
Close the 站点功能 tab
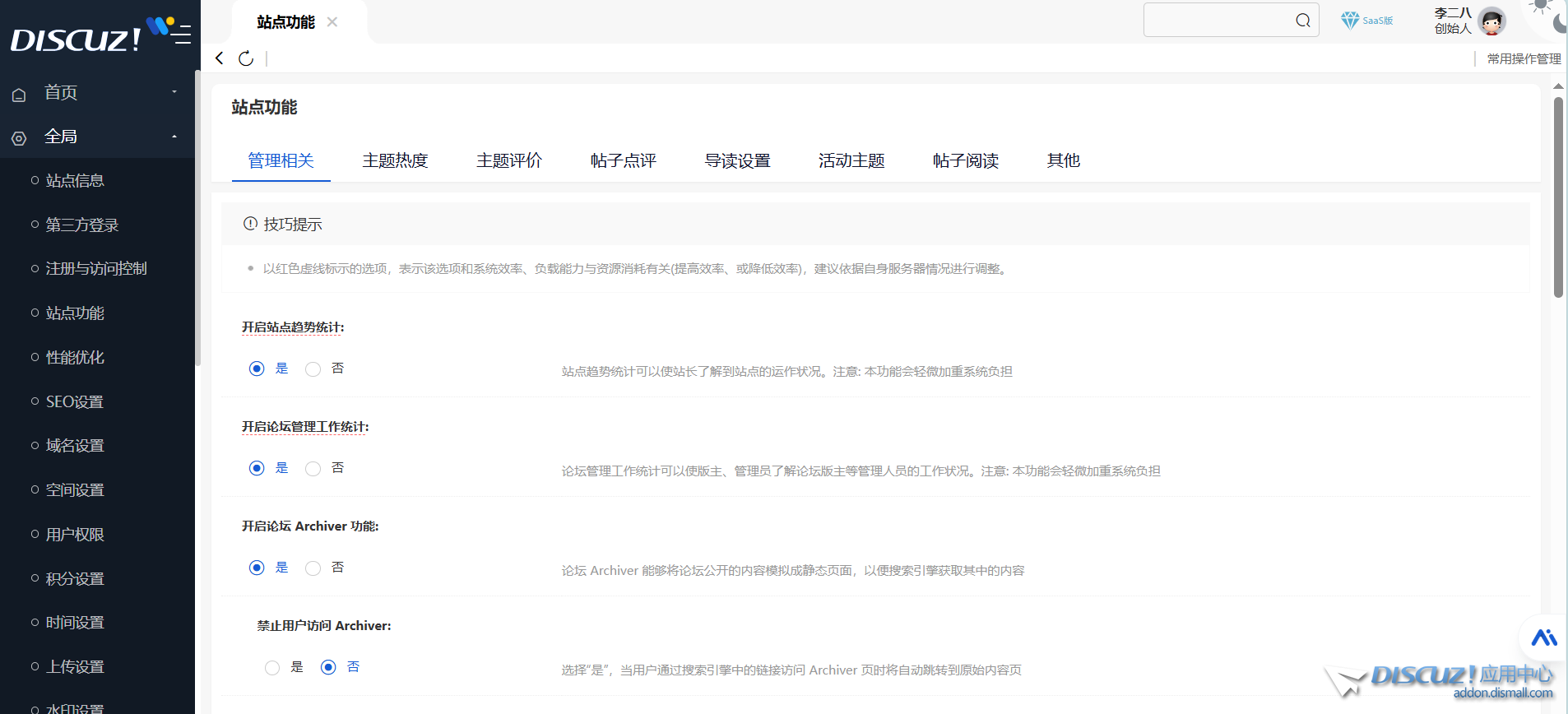pyautogui.click(x=332, y=22)
